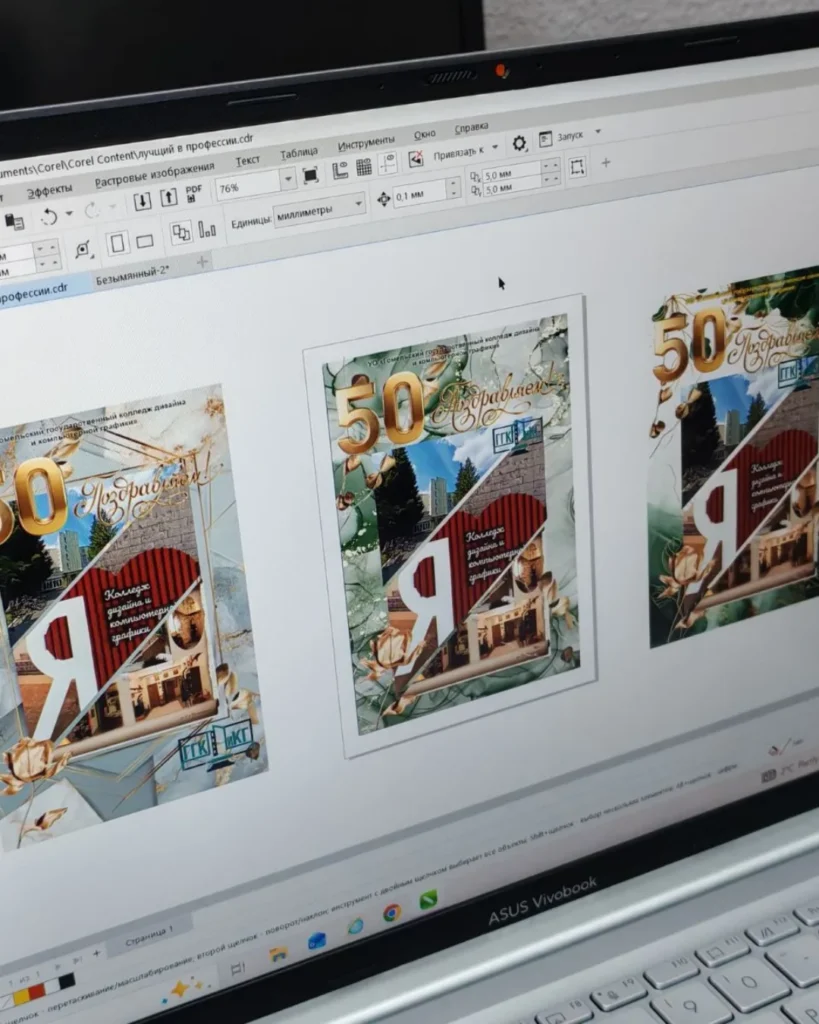This screenshot has width=819, height=1024.
Task: Click the full-screen preview icon
Action: [x=311, y=175]
